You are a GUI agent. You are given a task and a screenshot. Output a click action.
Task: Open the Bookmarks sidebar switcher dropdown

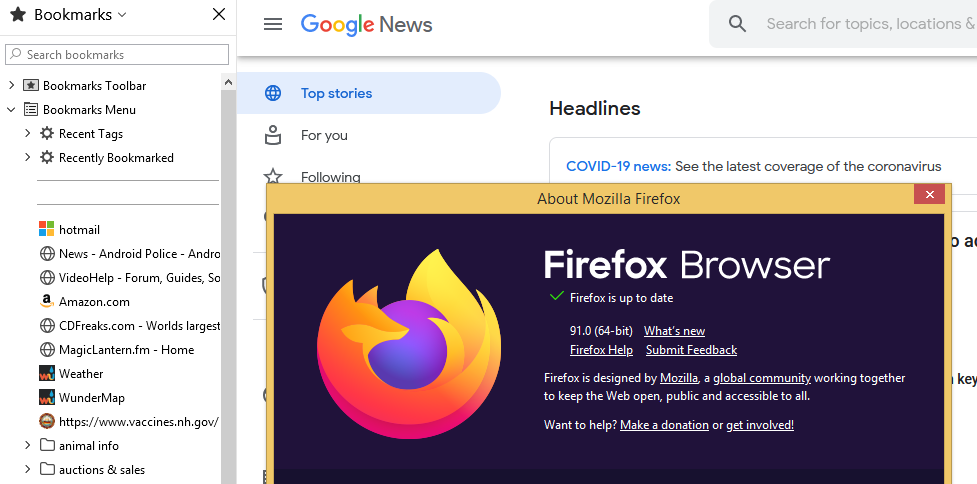click(x=122, y=14)
